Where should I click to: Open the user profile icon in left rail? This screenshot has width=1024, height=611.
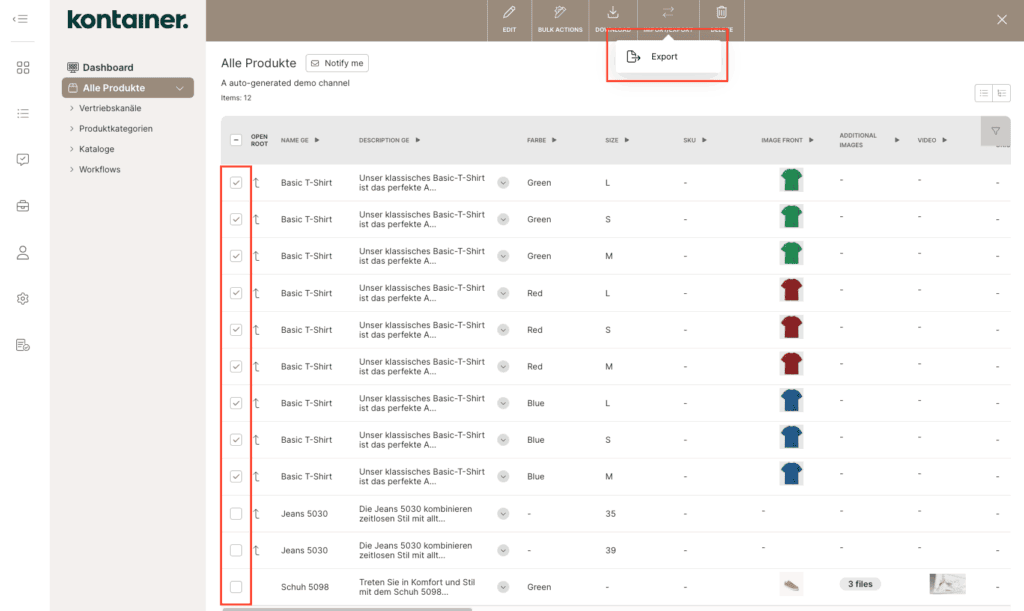pos(23,253)
